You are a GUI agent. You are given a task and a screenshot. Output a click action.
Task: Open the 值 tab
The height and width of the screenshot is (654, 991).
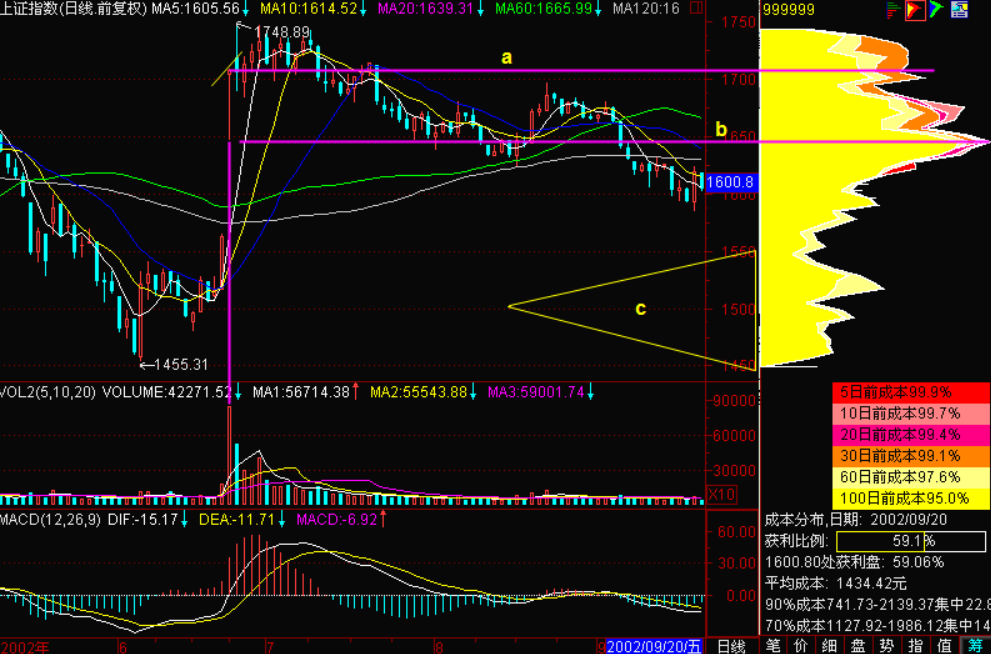click(945, 645)
